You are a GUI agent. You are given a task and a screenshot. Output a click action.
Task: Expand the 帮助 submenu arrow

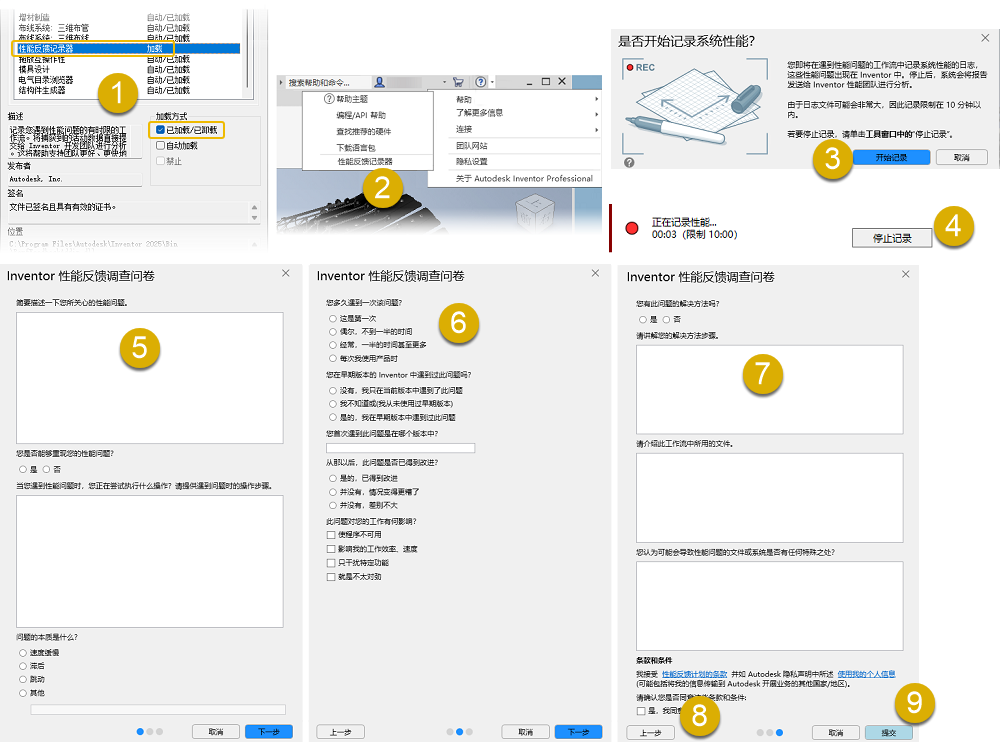(x=596, y=99)
